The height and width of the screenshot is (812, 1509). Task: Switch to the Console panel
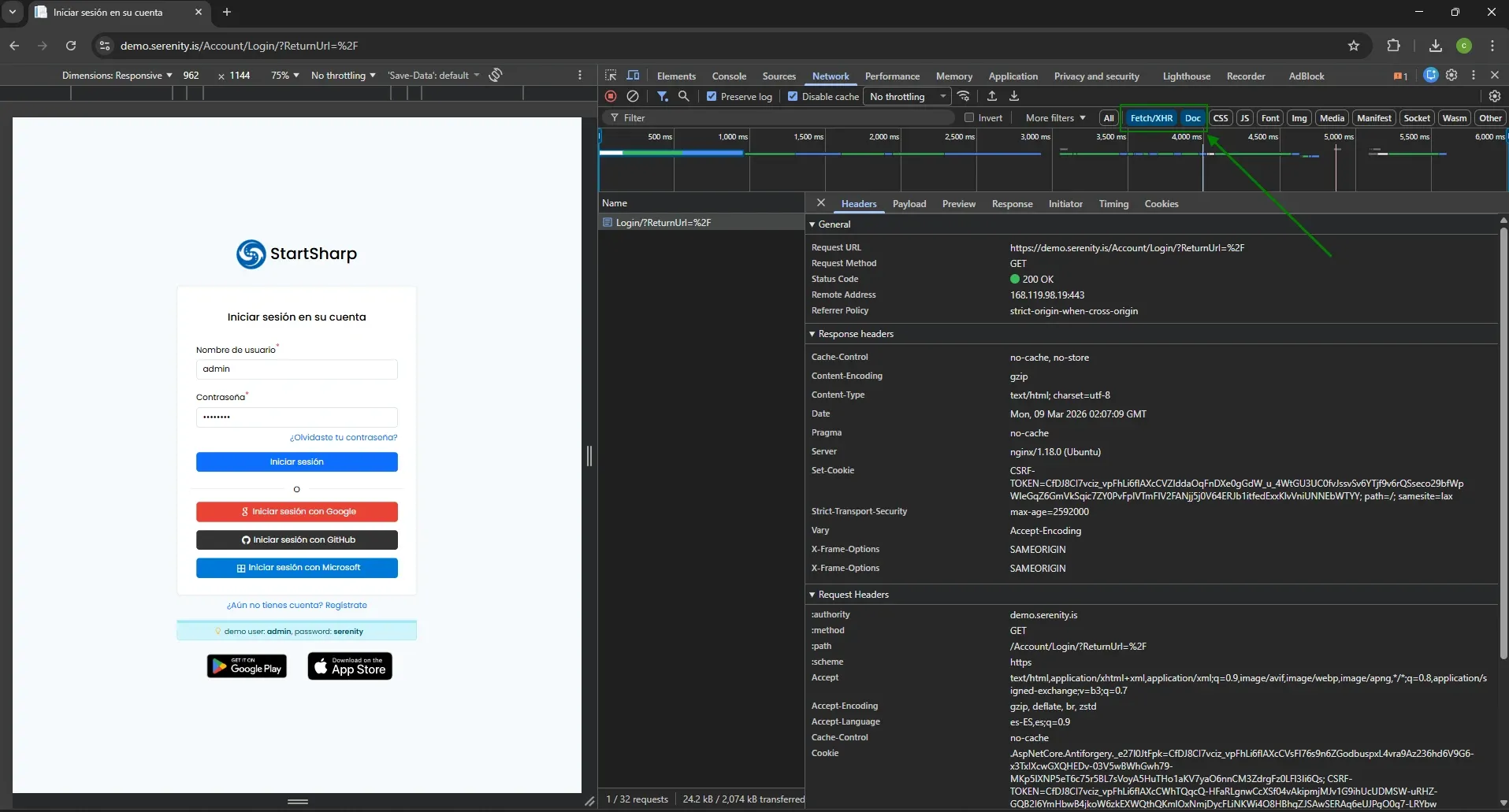tap(728, 76)
